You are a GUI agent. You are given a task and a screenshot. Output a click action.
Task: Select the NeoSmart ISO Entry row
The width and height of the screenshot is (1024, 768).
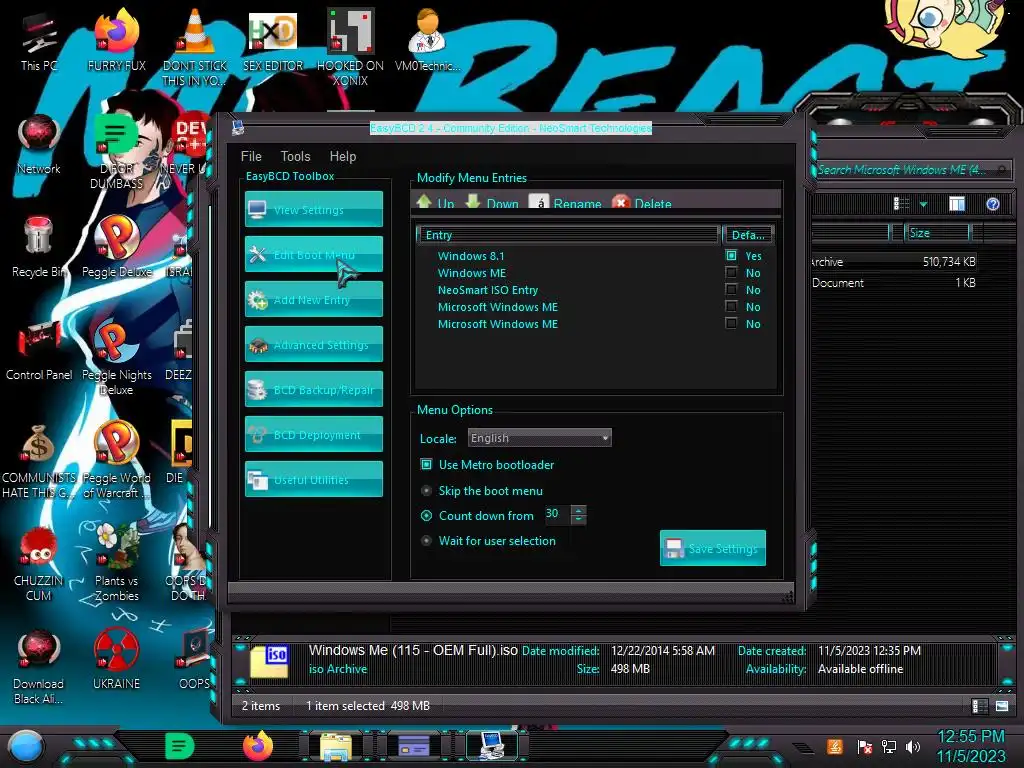tap(488, 290)
